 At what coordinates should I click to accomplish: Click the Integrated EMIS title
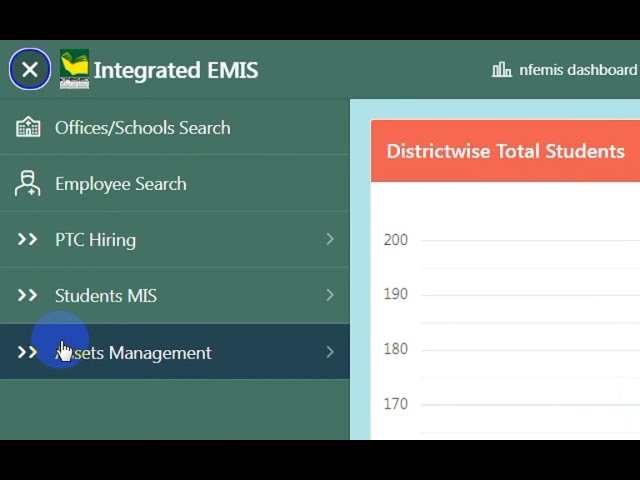point(176,70)
